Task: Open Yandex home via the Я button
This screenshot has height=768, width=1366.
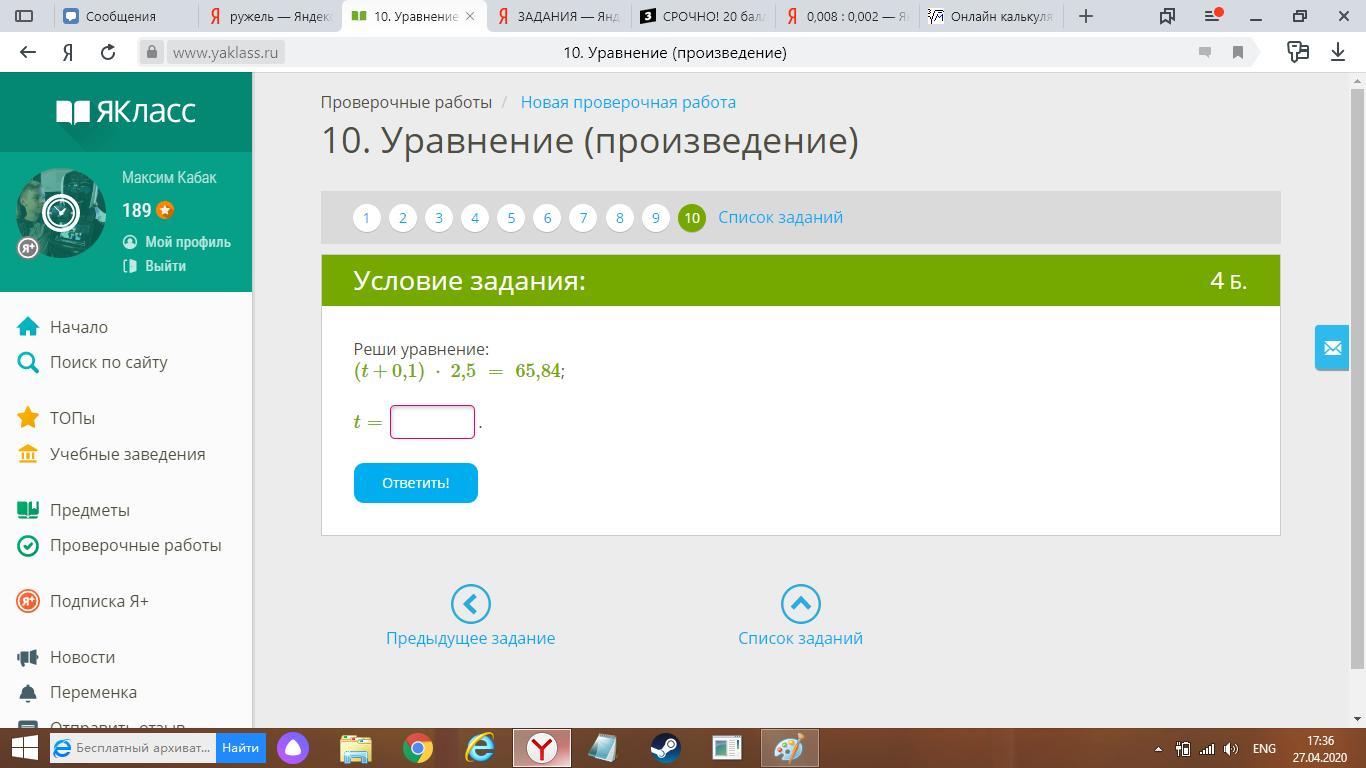Action: [x=68, y=52]
